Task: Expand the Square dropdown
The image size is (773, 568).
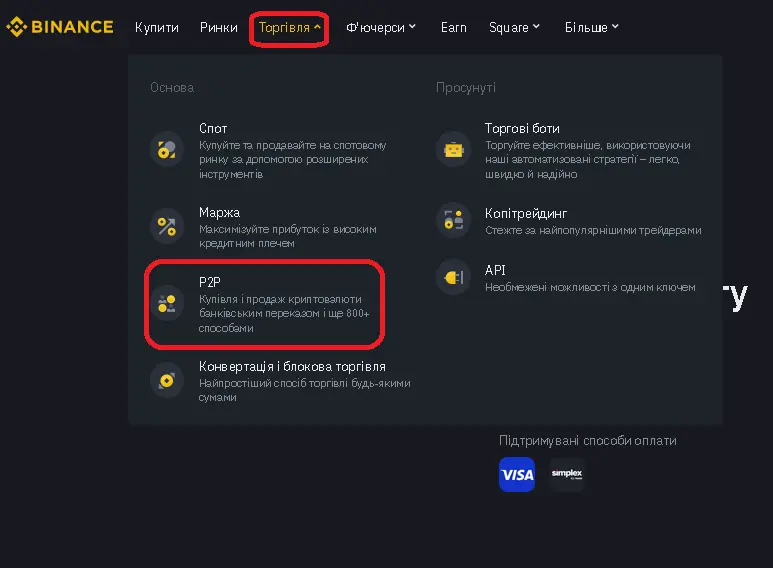Action: pyautogui.click(x=514, y=28)
